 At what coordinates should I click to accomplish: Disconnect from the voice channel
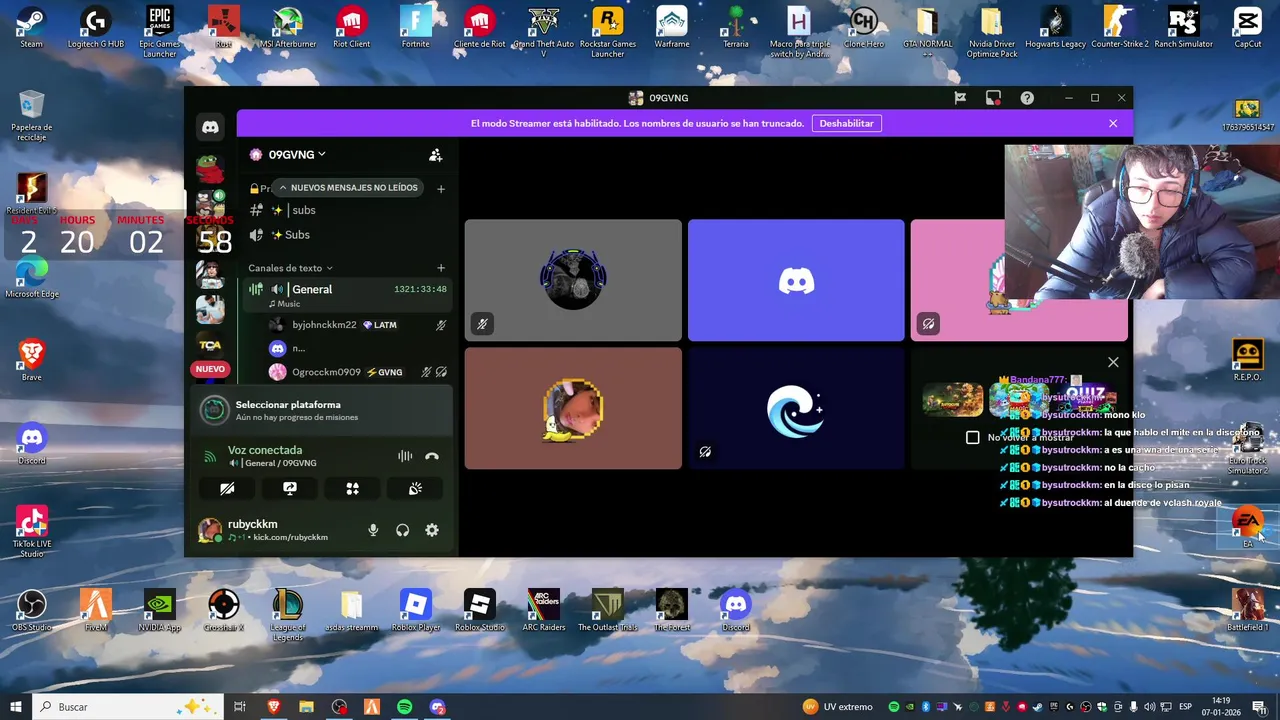click(432, 456)
